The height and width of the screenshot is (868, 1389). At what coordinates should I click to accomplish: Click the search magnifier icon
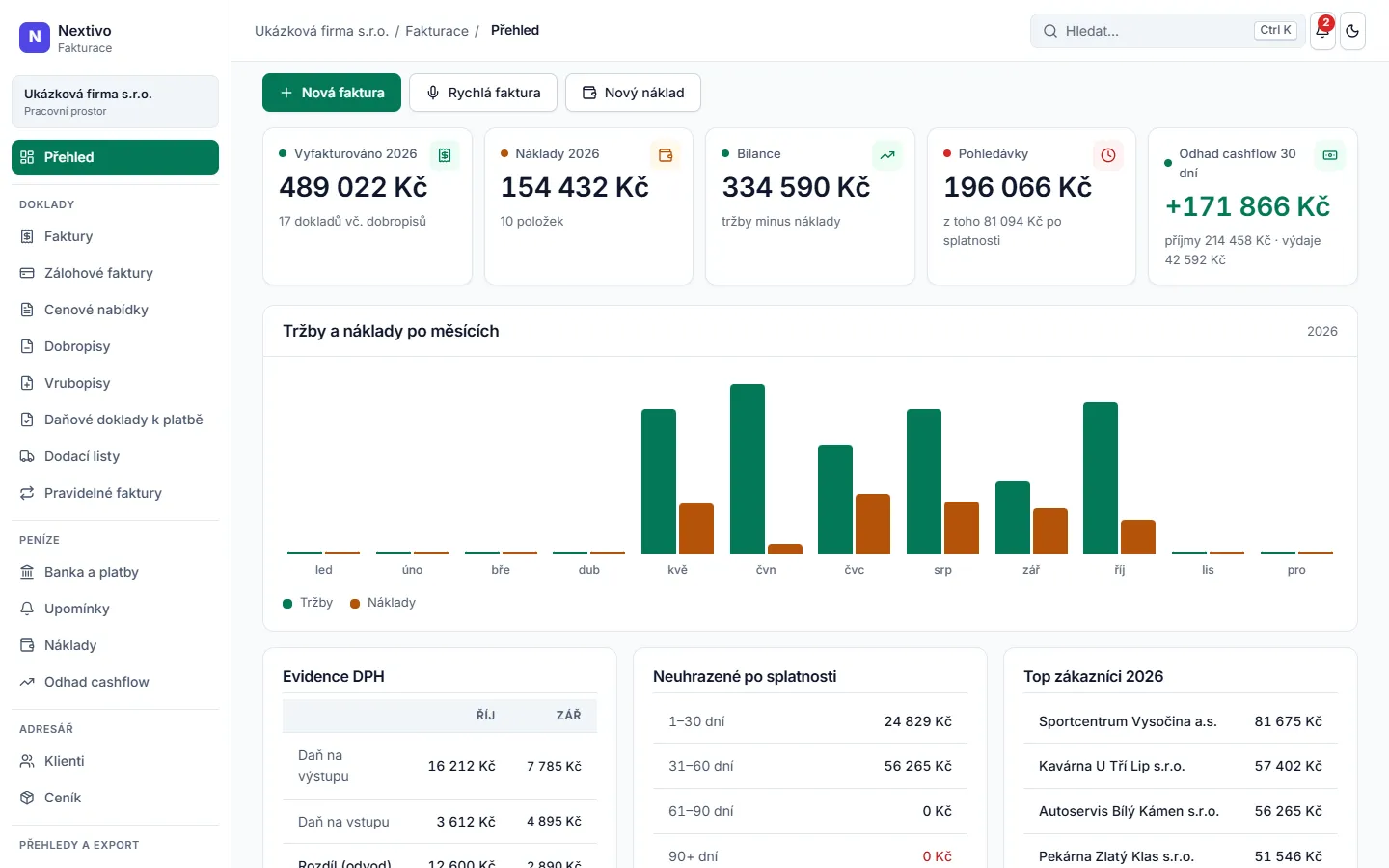click(1049, 31)
